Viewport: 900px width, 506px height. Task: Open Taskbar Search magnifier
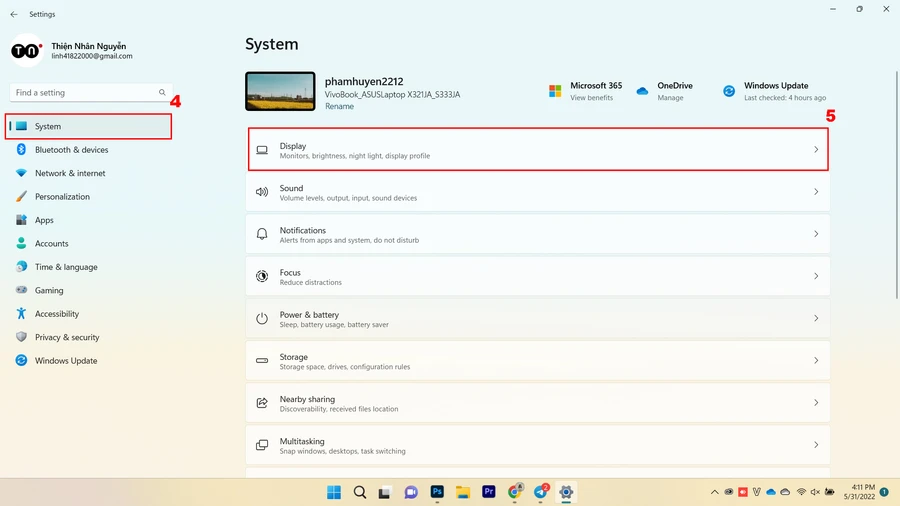[359, 492]
